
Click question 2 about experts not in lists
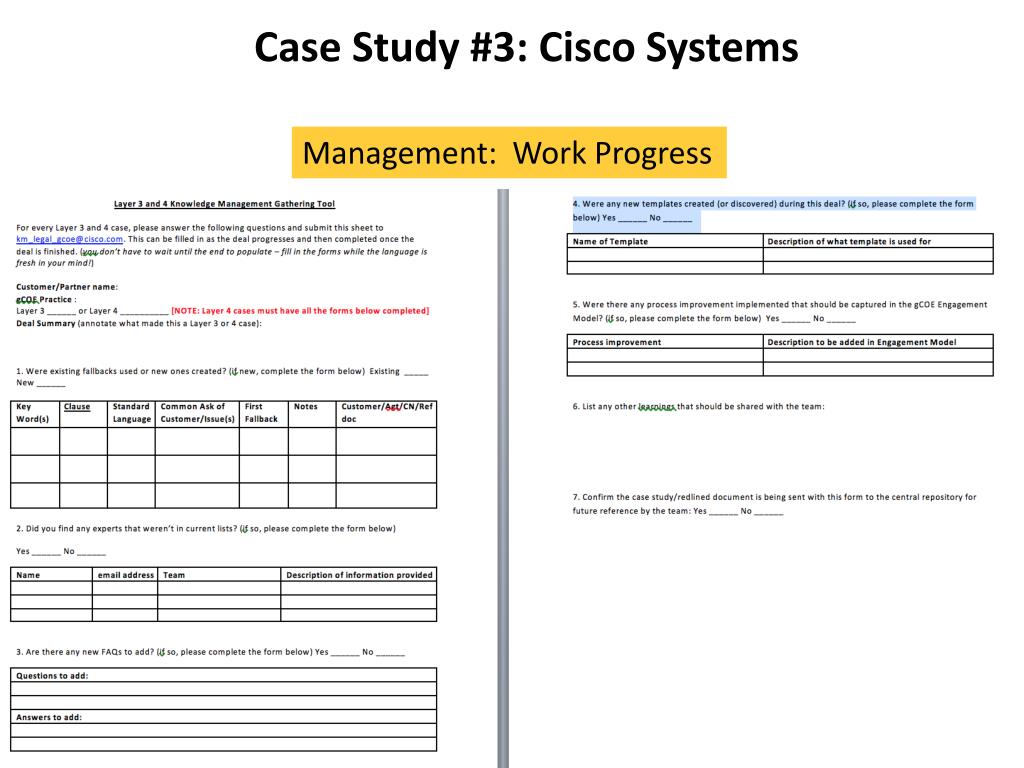tap(206, 528)
